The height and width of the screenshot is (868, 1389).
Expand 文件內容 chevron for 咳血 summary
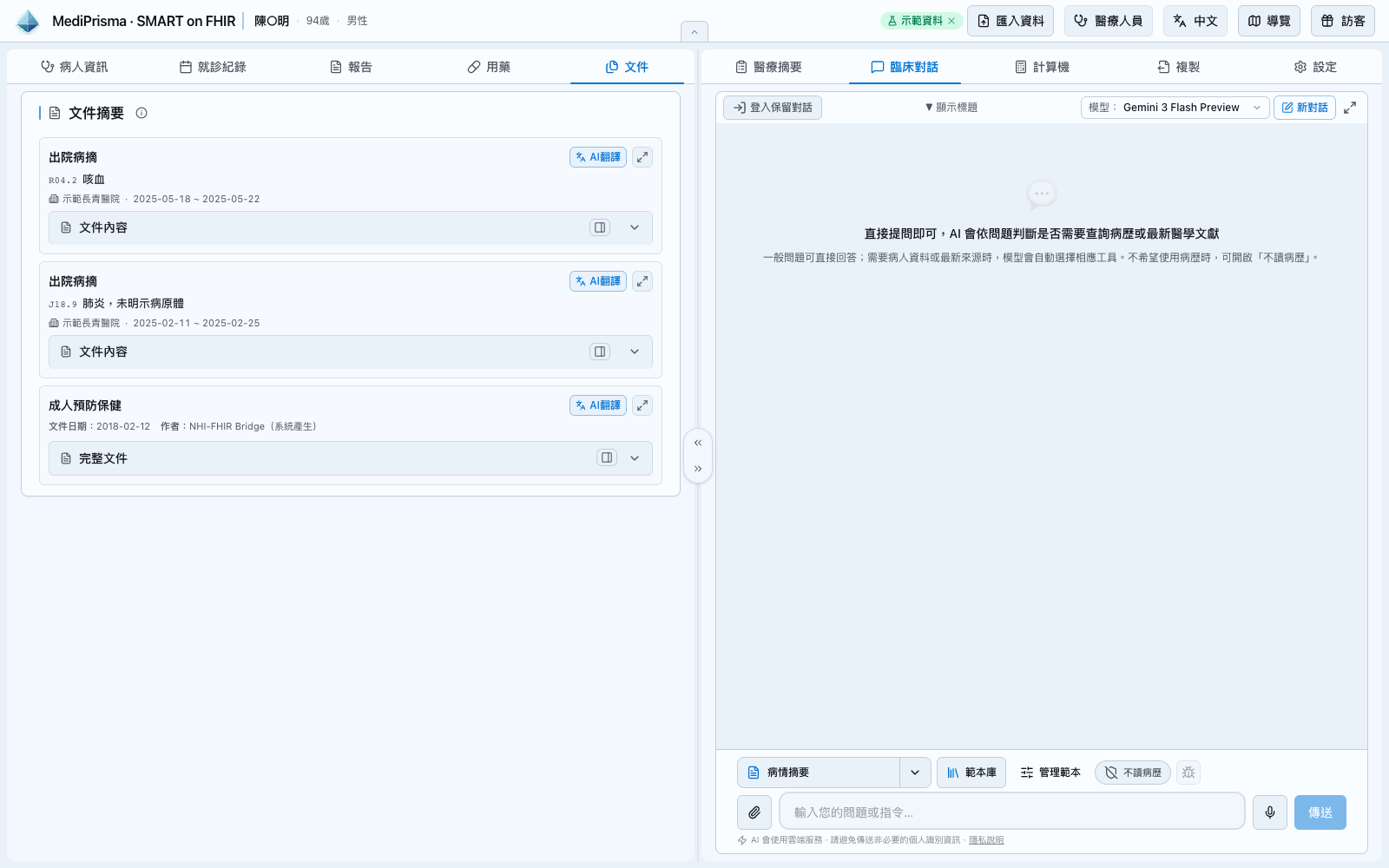635,227
